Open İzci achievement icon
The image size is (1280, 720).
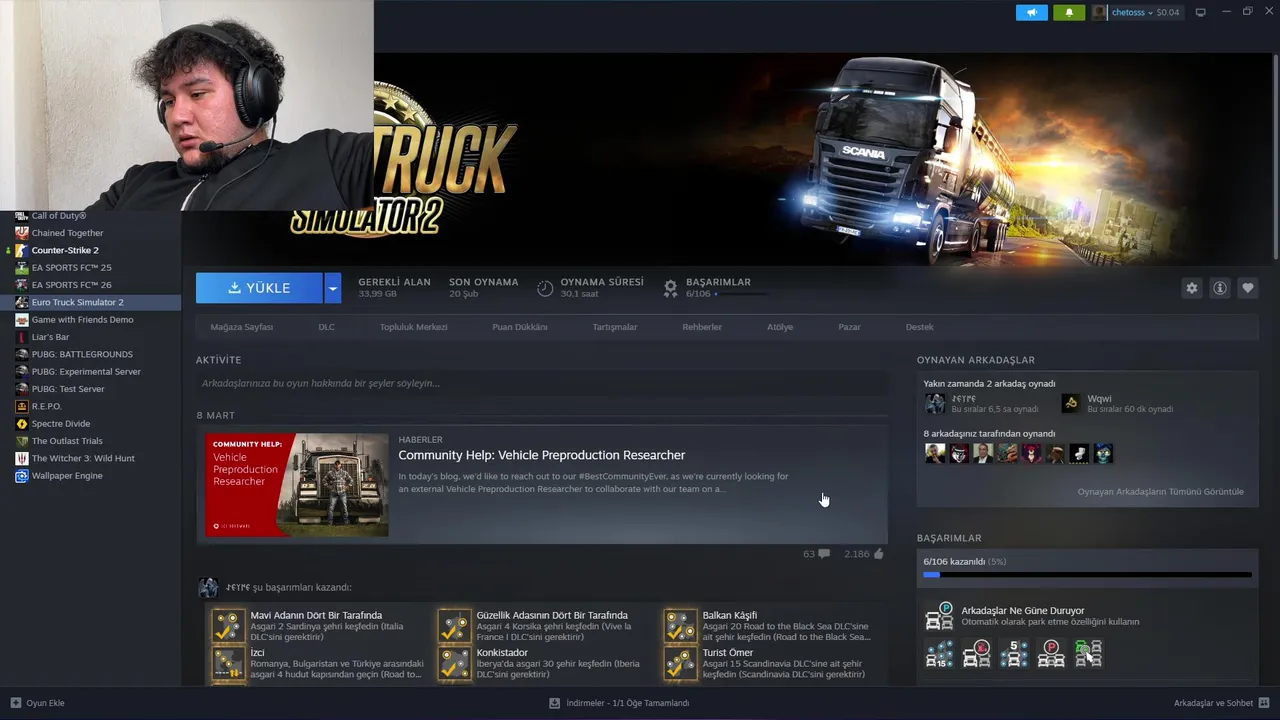229,663
